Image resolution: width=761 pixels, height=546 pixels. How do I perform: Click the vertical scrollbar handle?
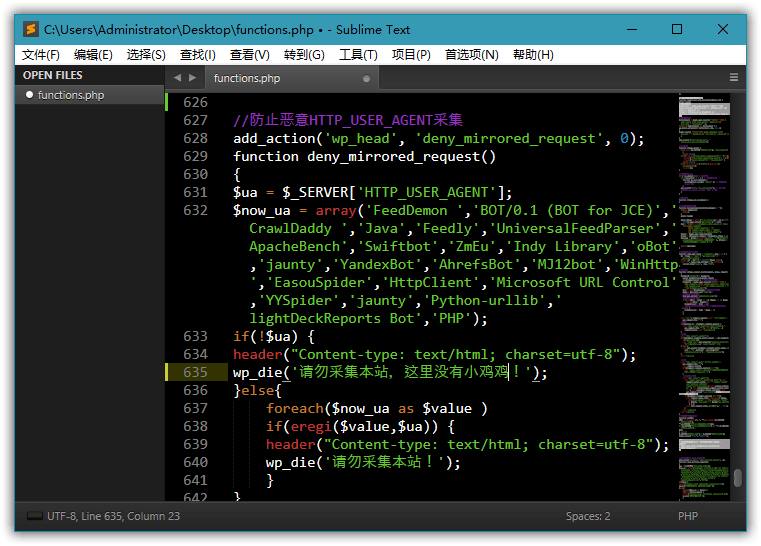pyautogui.click(x=738, y=477)
